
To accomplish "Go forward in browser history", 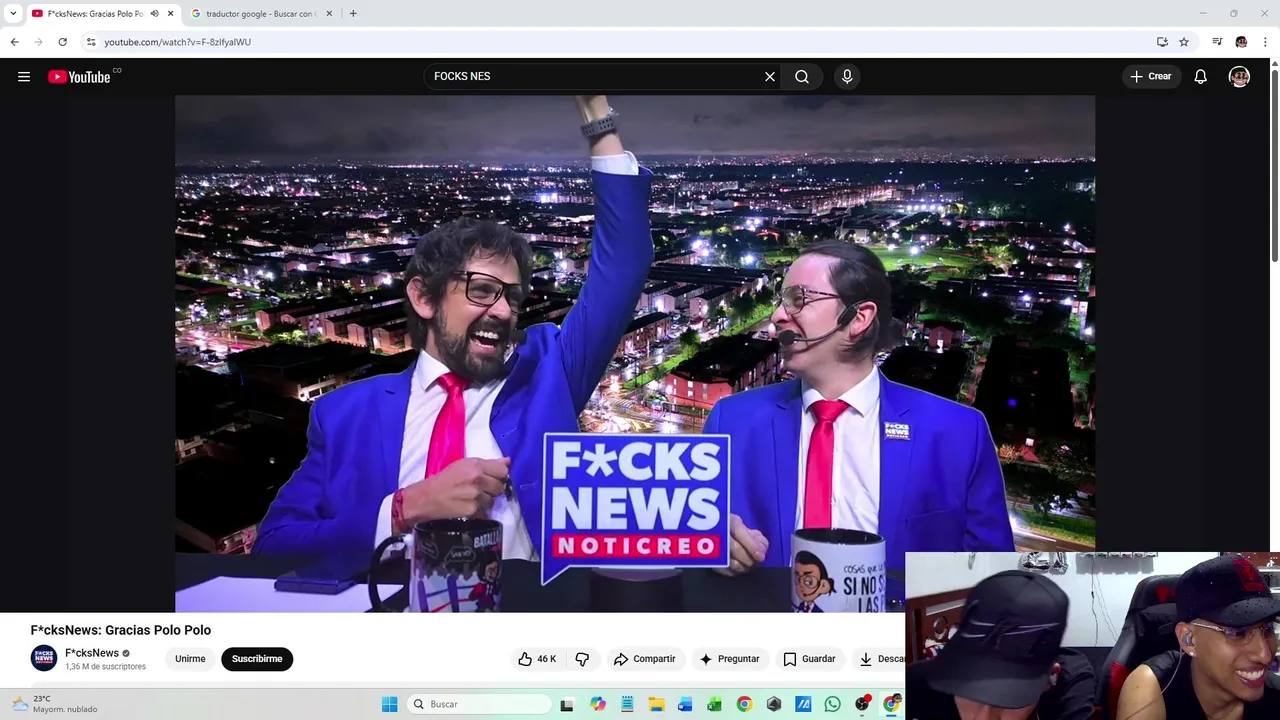I will (39, 42).
